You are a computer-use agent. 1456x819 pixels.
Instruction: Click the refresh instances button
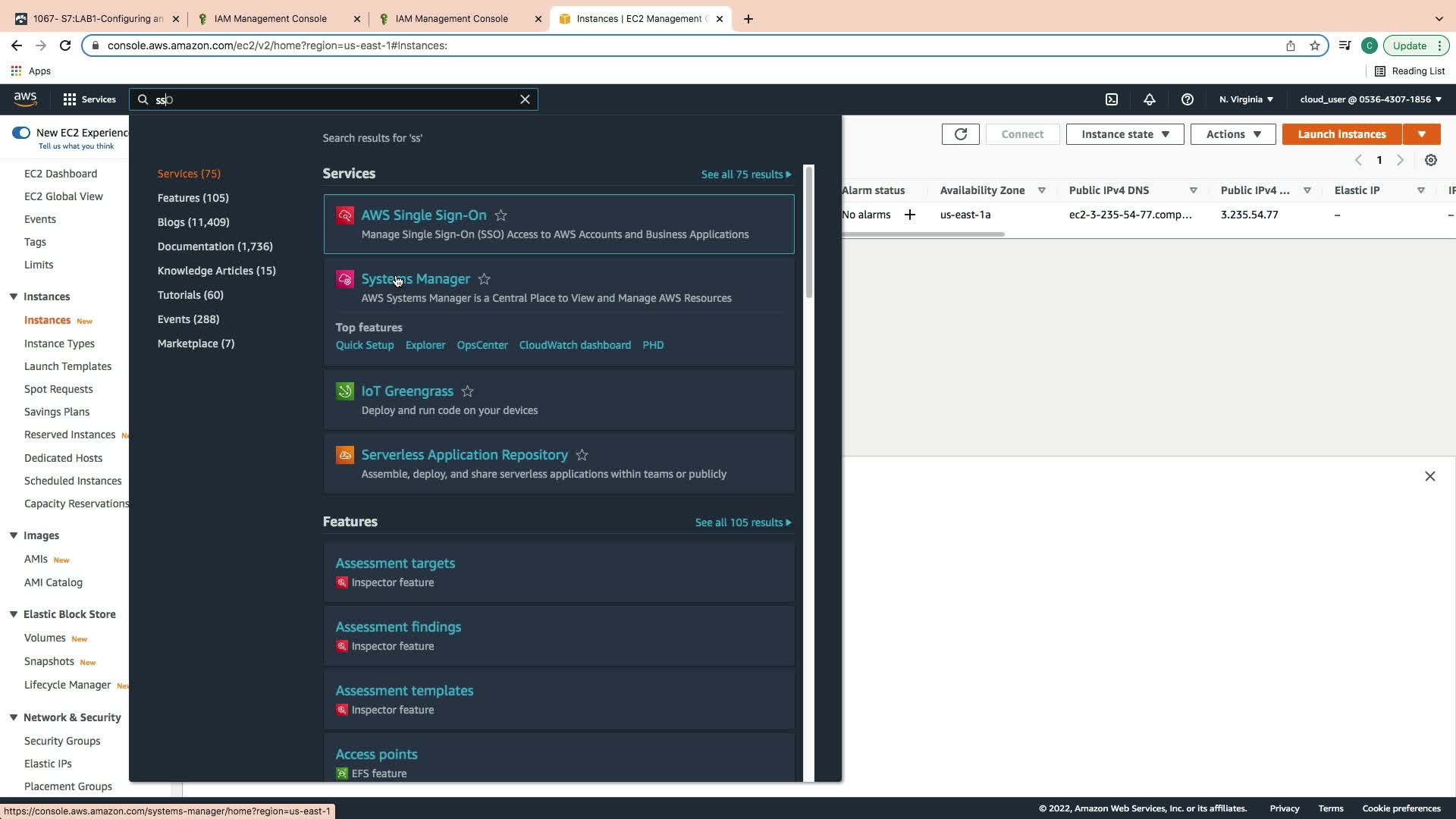961,134
